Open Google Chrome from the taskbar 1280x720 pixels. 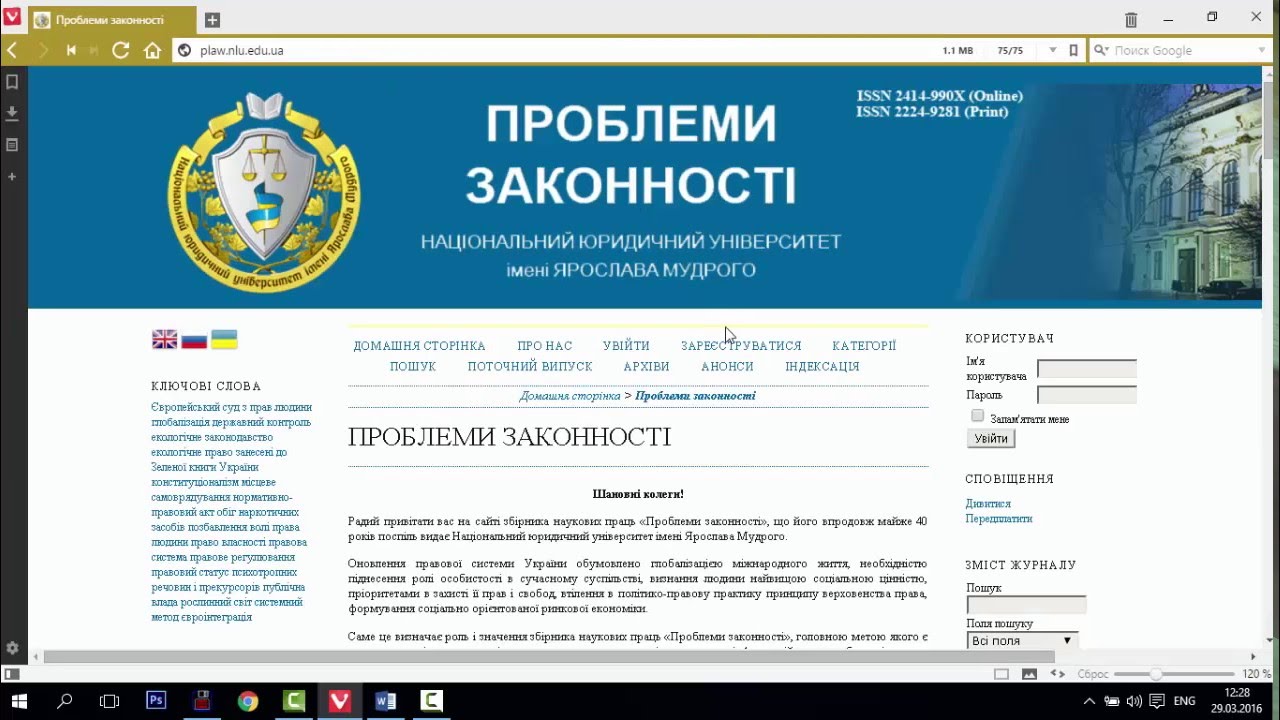pyautogui.click(x=248, y=701)
